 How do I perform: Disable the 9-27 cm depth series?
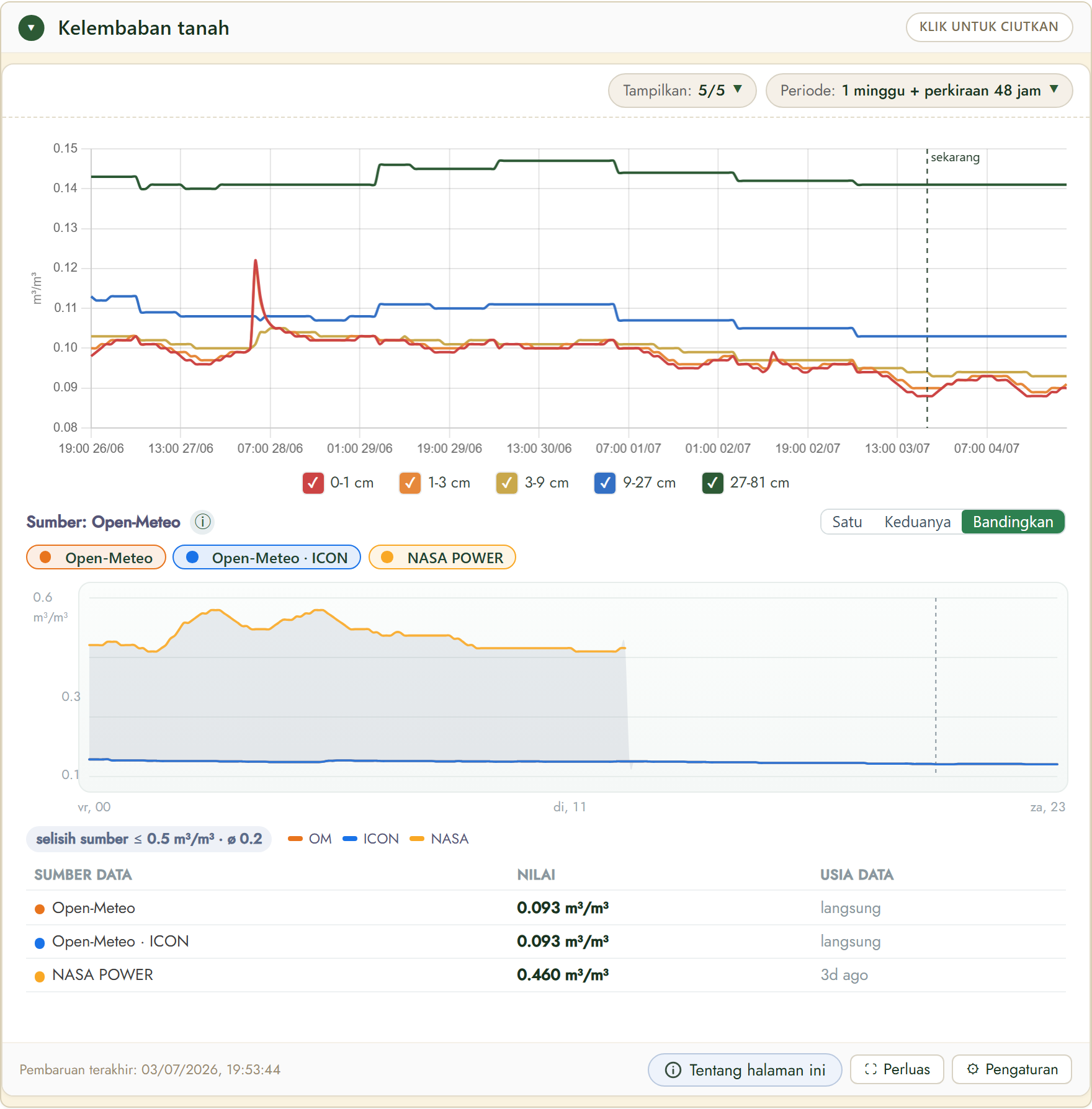click(x=605, y=483)
